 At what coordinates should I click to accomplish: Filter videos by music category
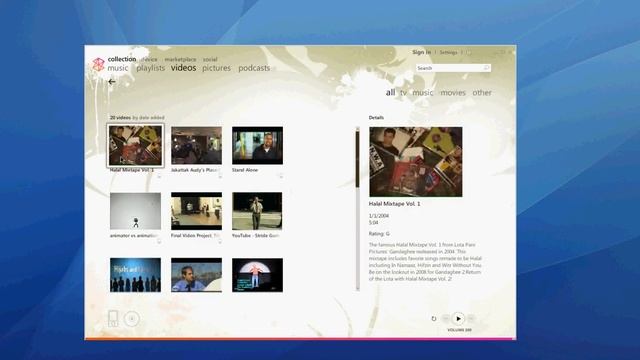point(422,93)
